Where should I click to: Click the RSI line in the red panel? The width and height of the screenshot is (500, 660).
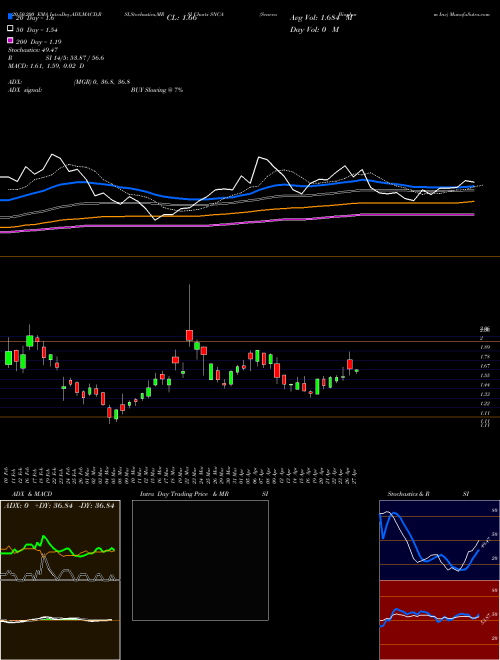429,617
